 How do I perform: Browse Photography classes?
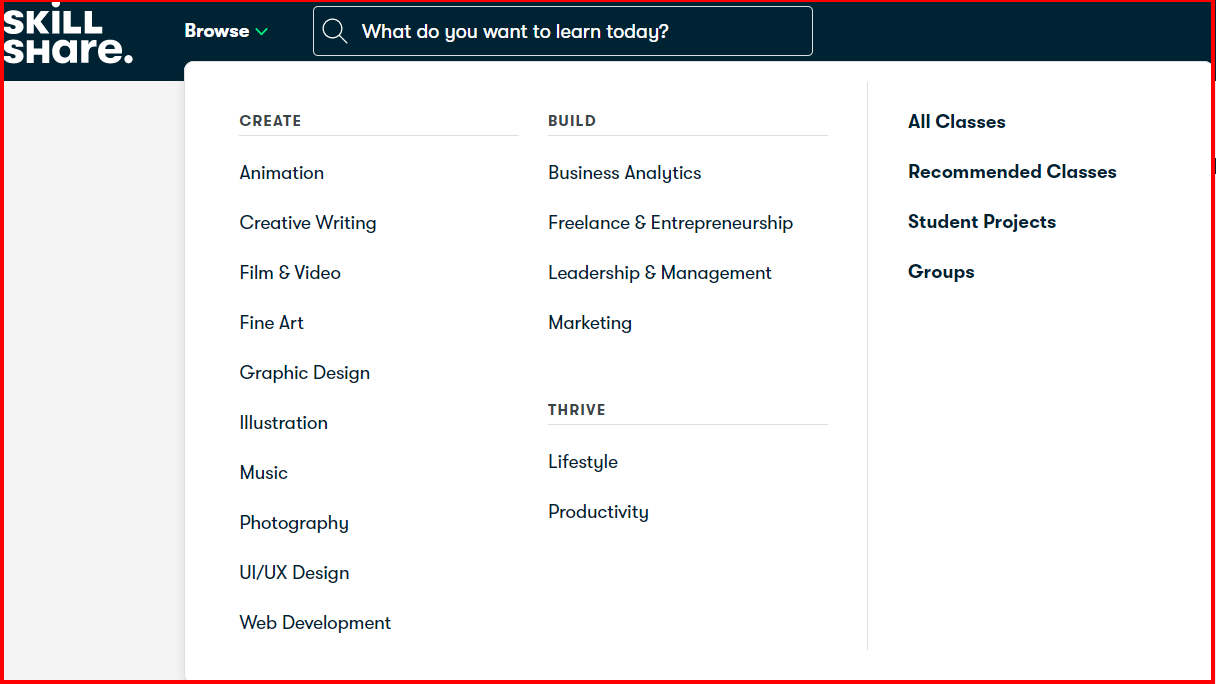click(294, 523)
